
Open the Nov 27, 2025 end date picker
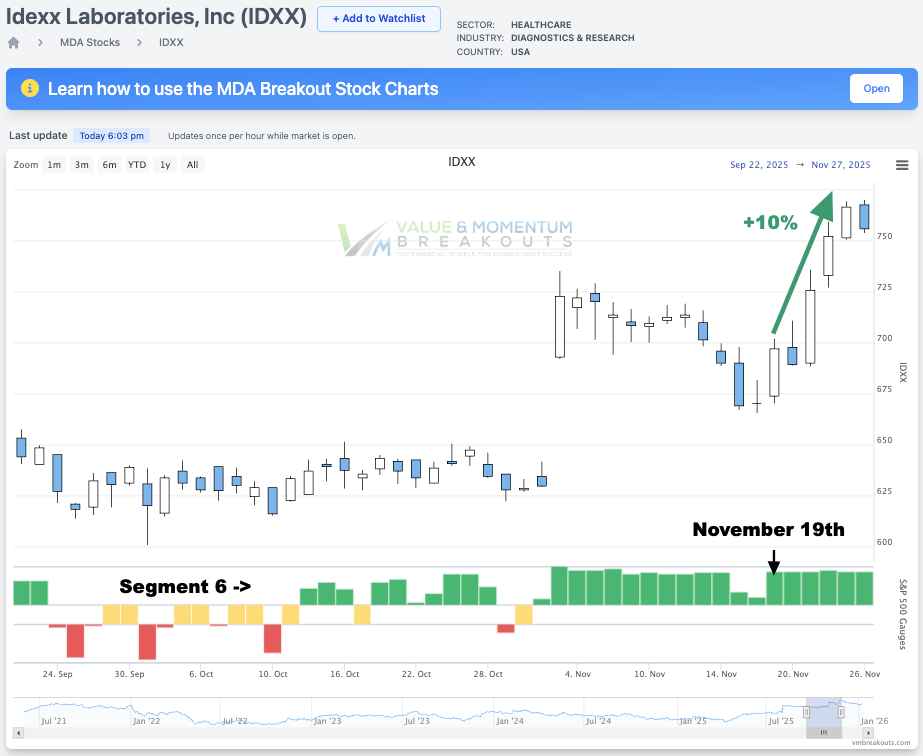click(841, 164)
